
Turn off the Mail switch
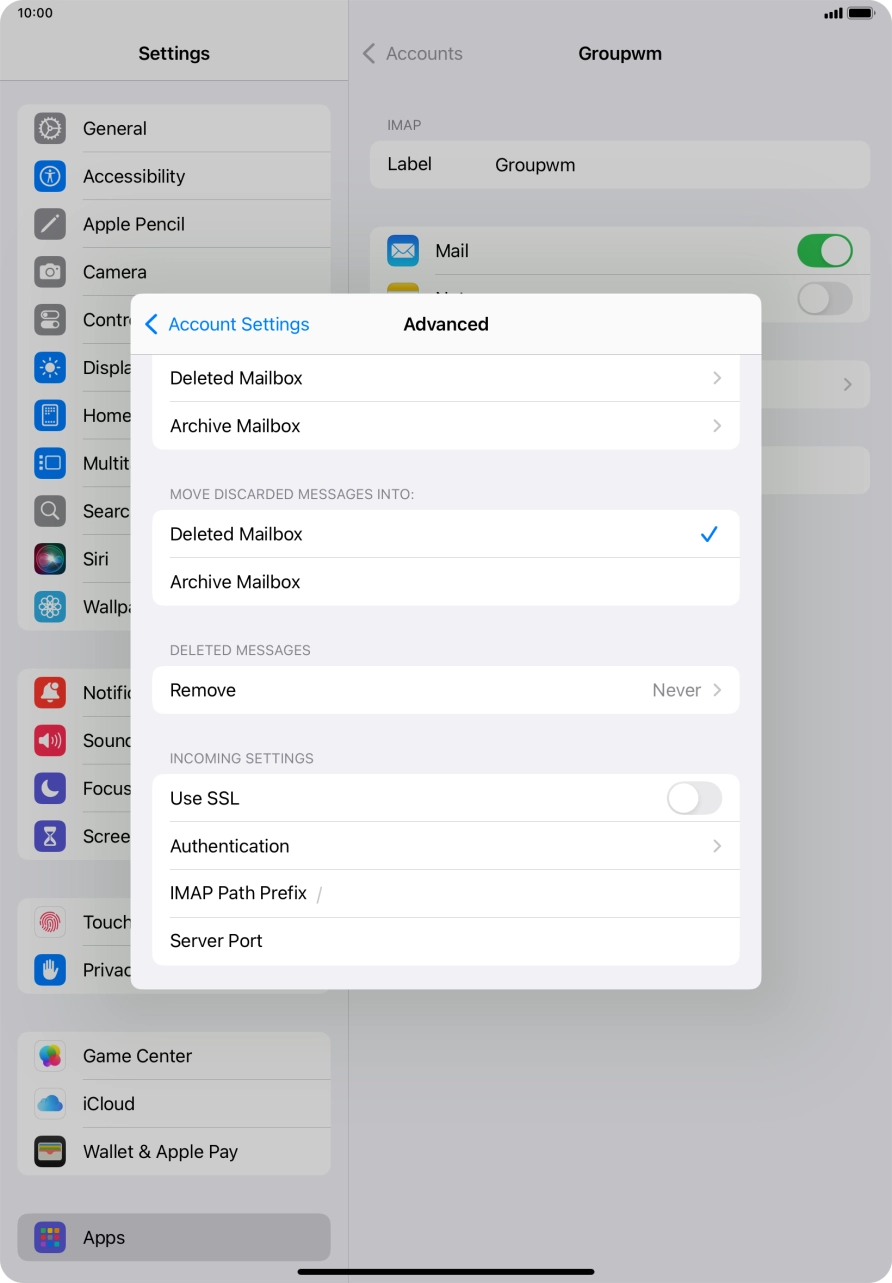824,250
